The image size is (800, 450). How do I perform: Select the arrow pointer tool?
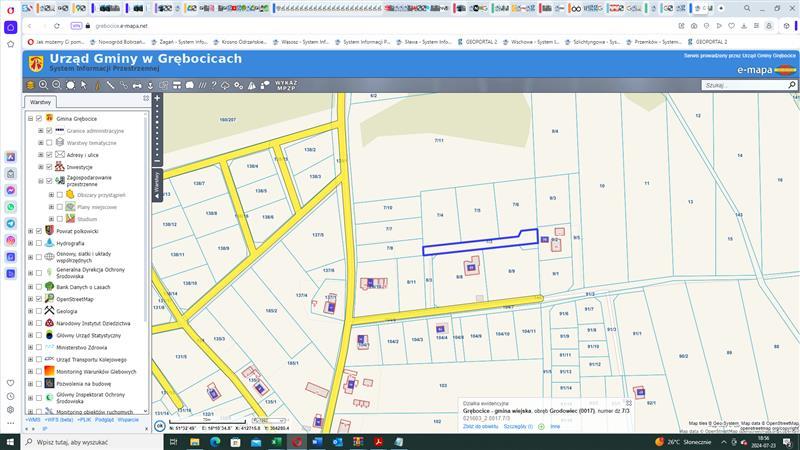point(84,85)
